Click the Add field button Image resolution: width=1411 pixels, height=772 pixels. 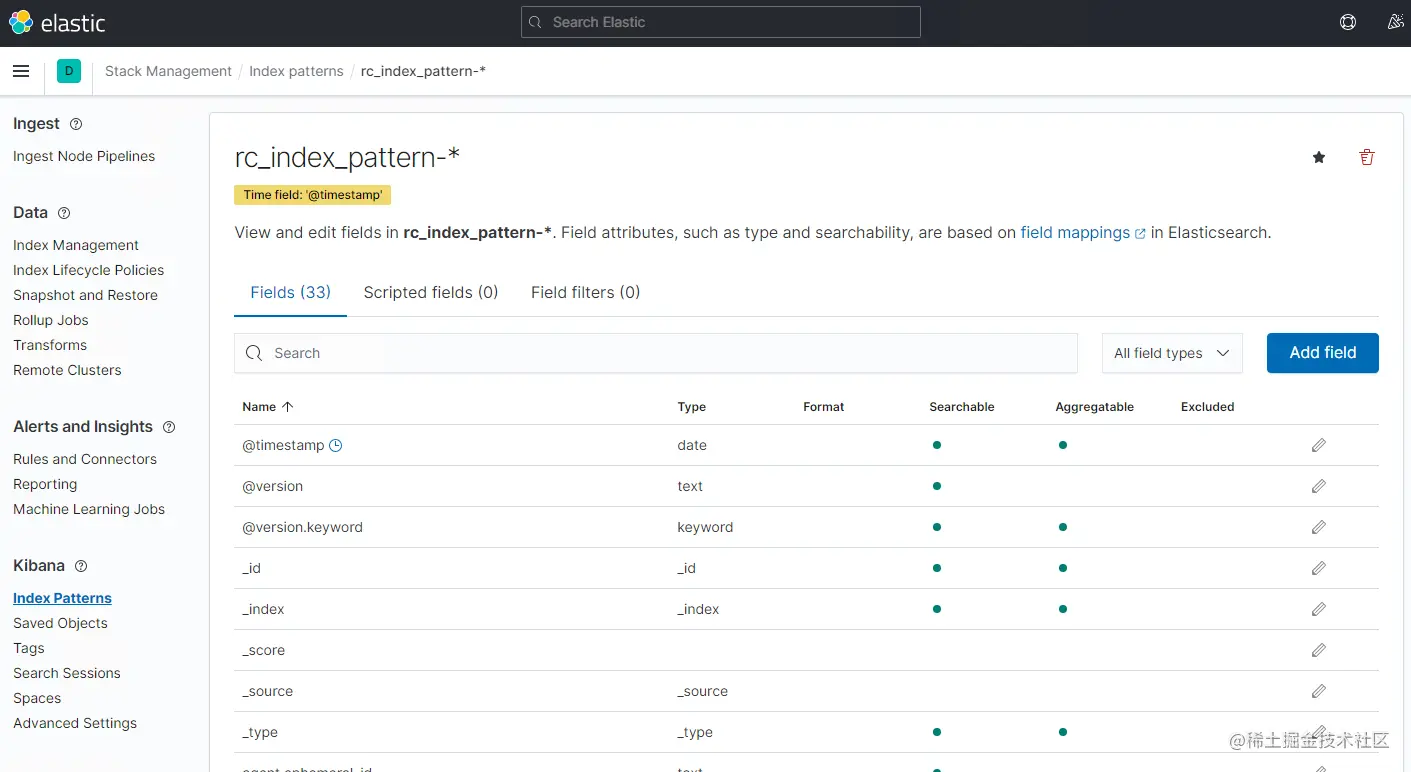[1323, 353]
